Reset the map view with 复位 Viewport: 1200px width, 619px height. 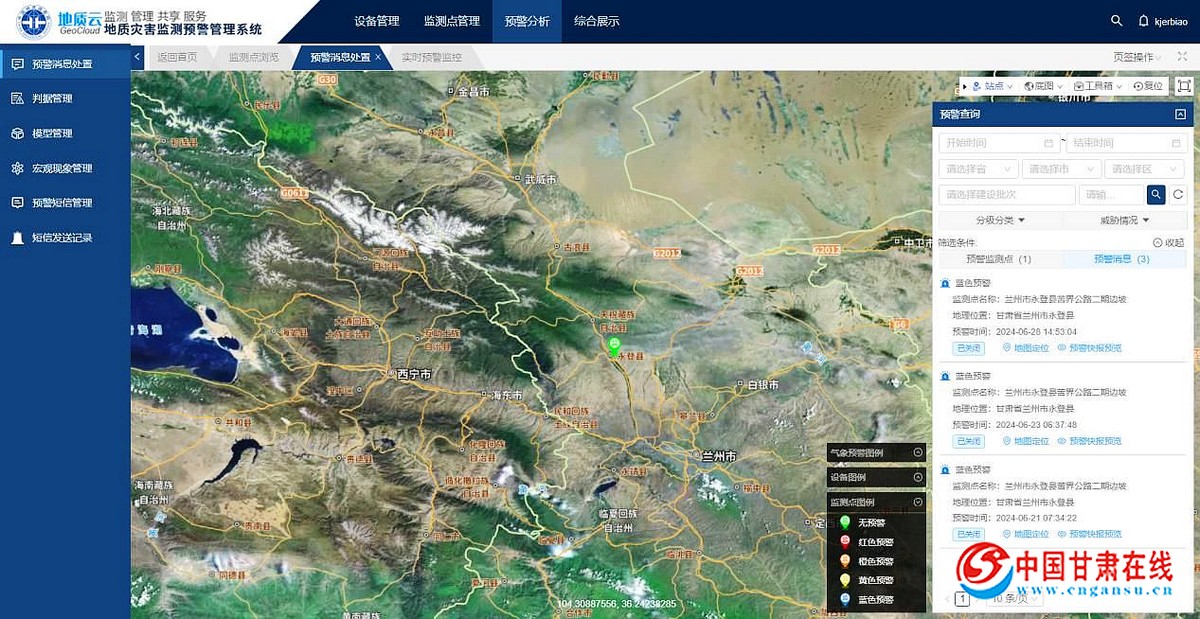1149,86
